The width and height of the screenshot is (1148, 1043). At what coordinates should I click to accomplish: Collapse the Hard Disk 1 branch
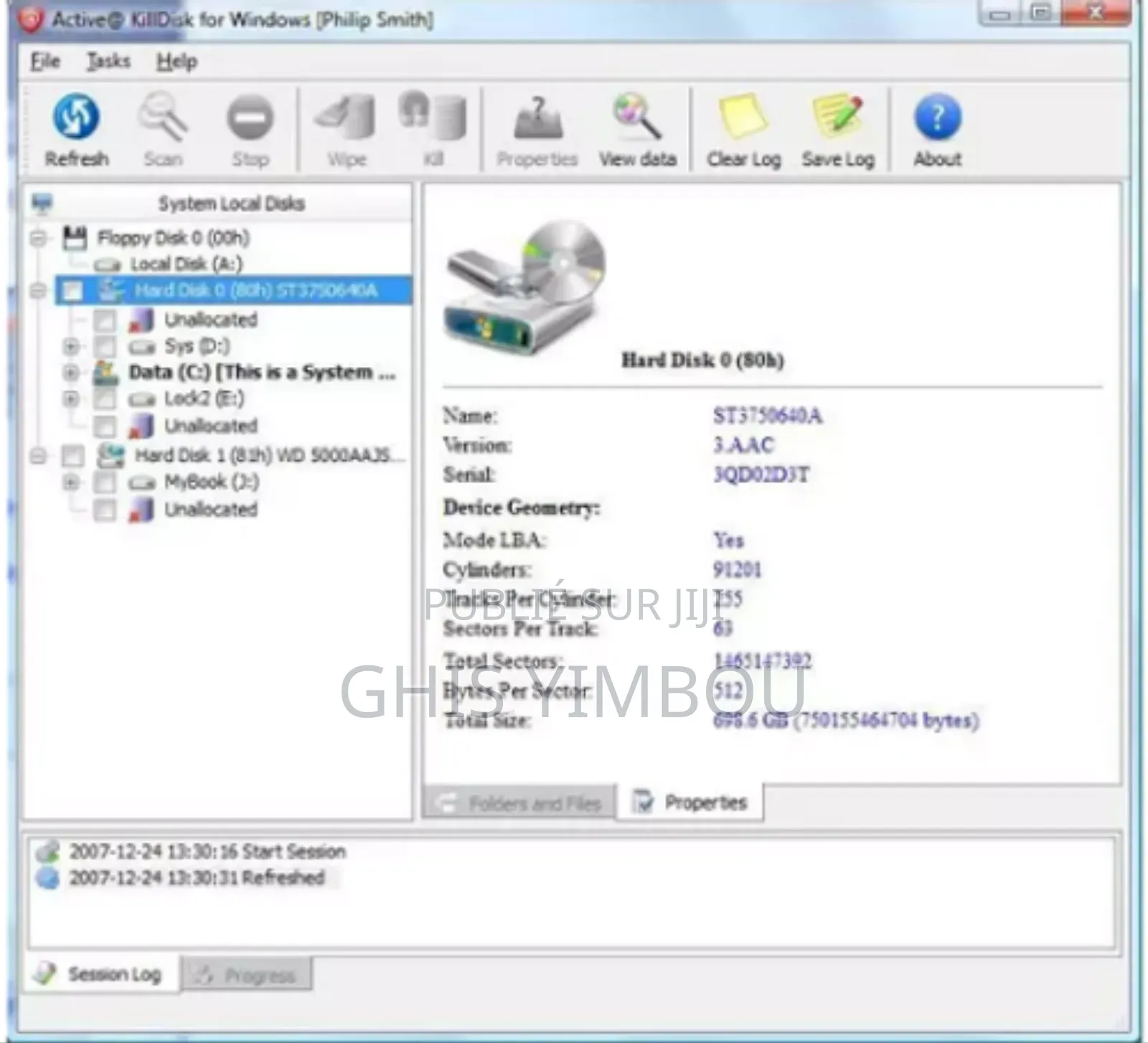point(37,454)
